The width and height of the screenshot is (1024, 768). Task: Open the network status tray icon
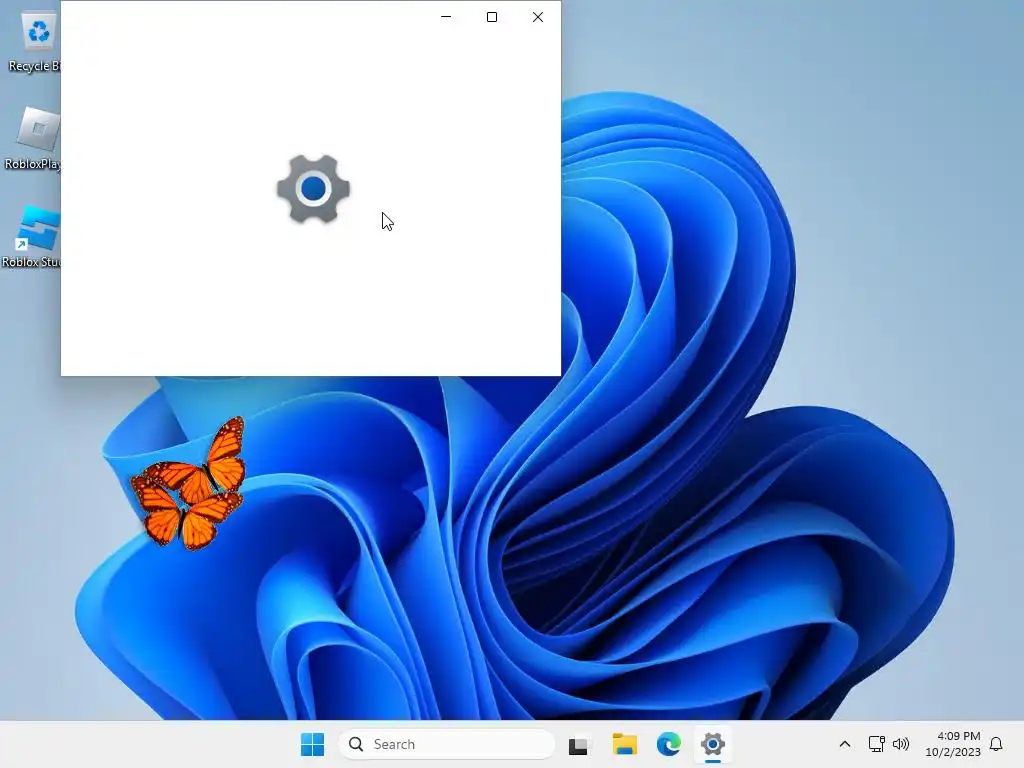point(876,744)
